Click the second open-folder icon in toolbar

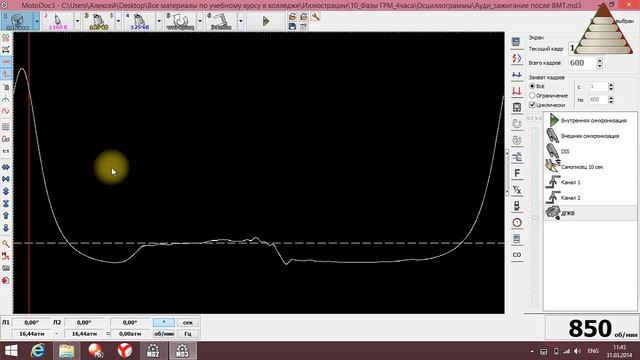coord(304,17)
